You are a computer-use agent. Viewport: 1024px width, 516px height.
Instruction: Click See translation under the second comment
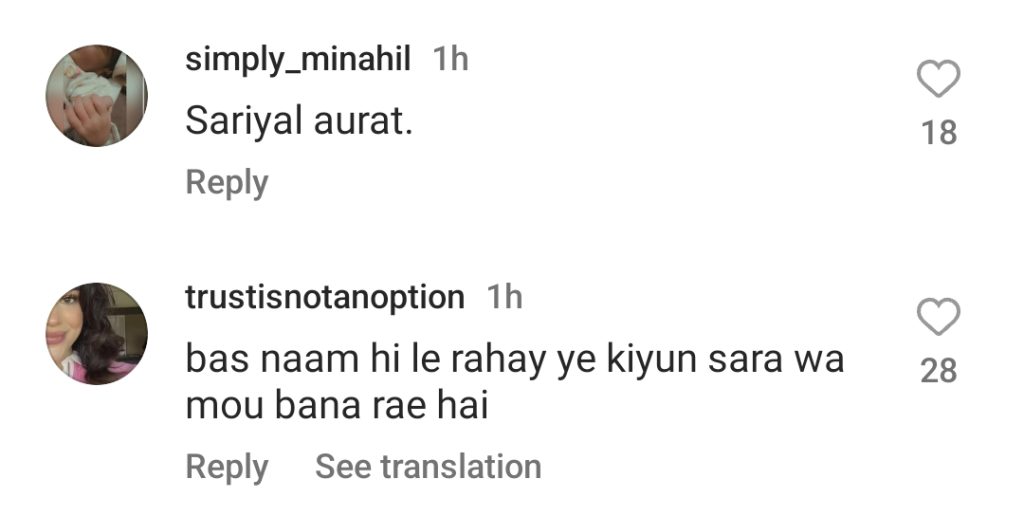(x=428, y=467)
